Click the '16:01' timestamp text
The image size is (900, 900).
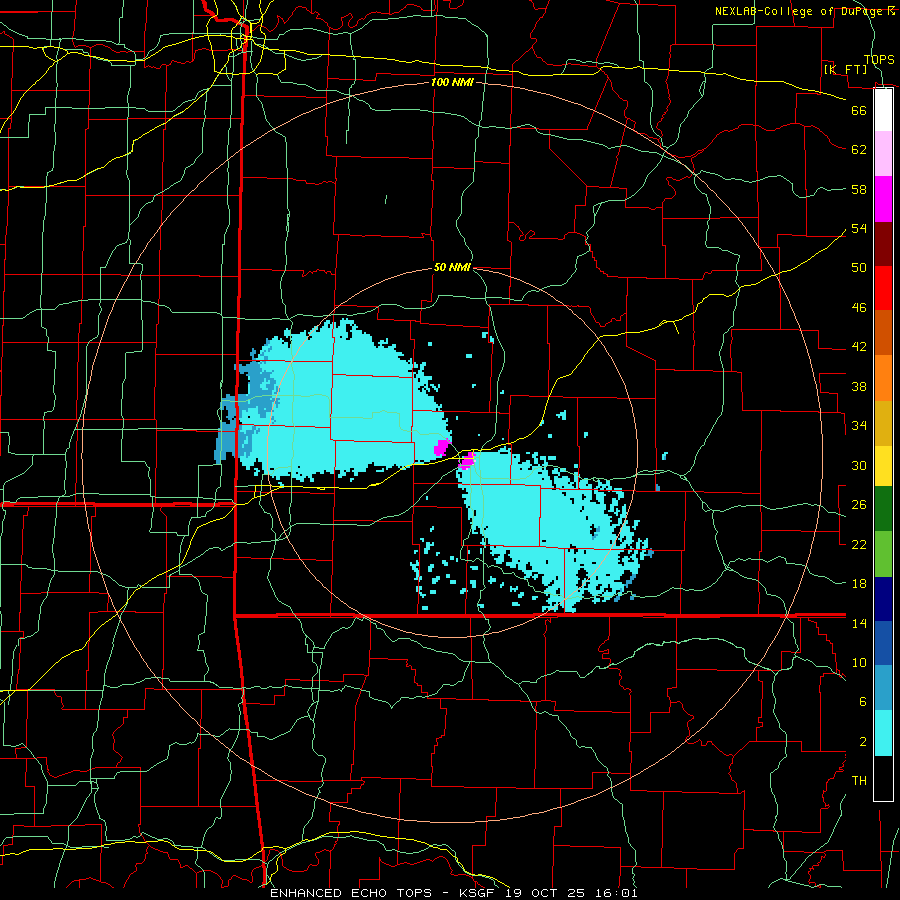[x=616, y=893]
